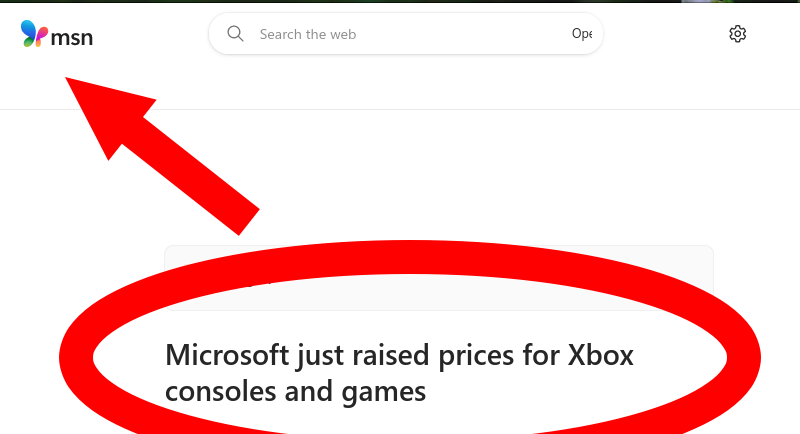Click the colorful MSN butterfly logo

click(x=34, y=34)
